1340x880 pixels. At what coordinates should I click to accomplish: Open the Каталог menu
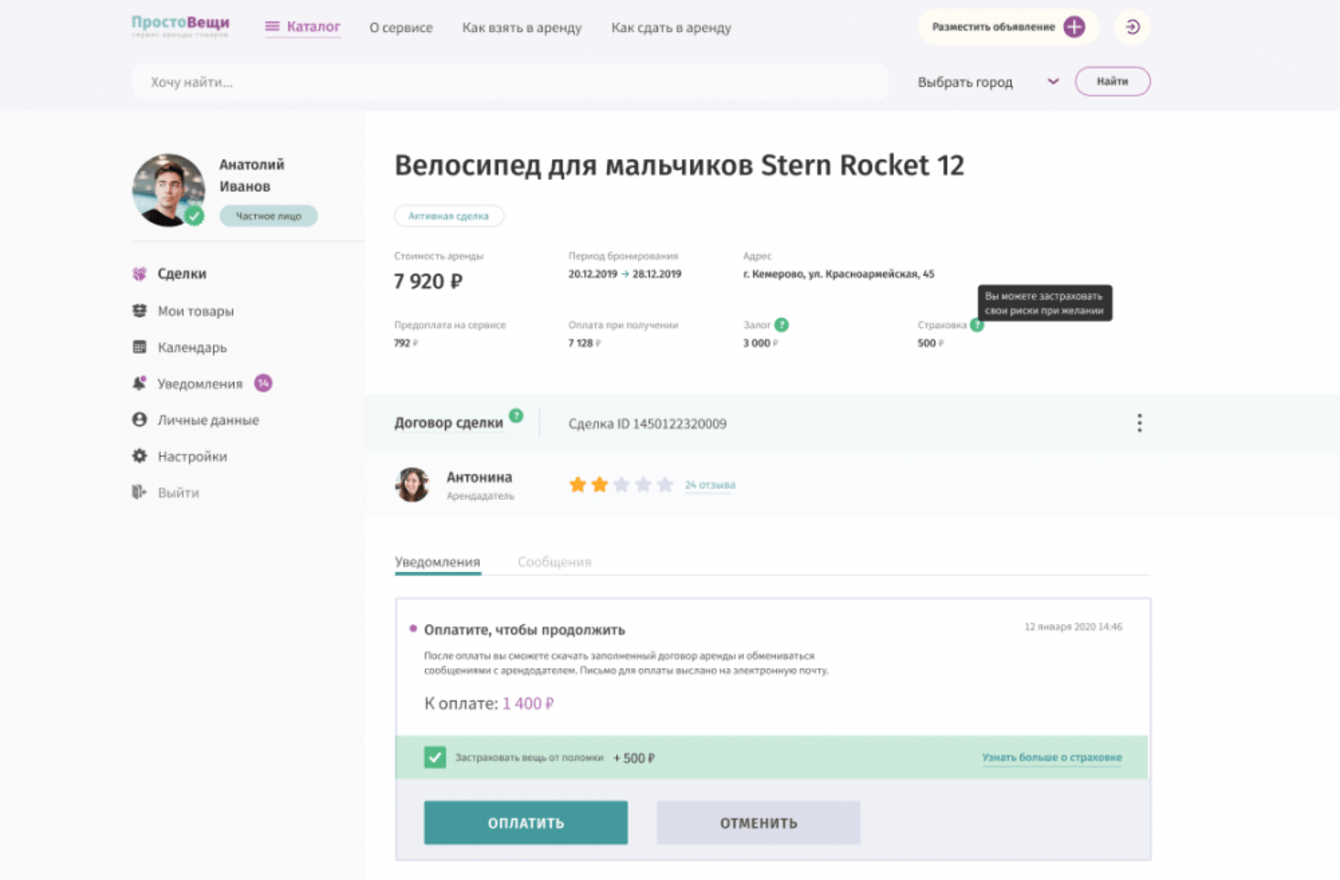[x=303, y=27]
